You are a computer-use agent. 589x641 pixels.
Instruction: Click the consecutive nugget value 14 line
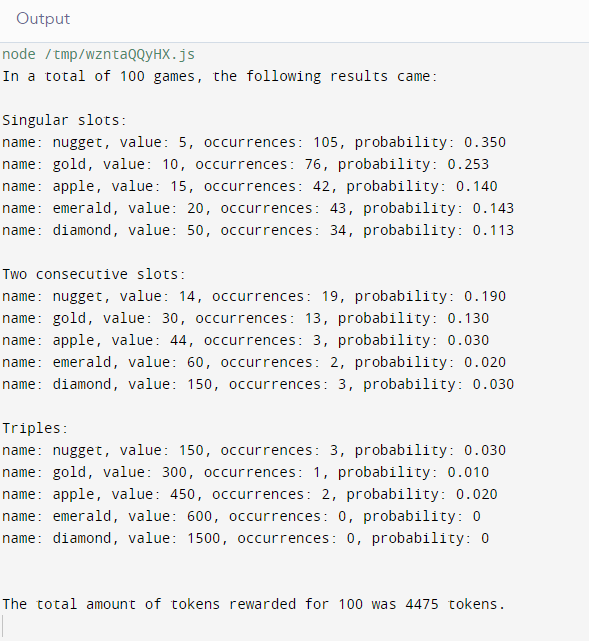coord(254,296)
